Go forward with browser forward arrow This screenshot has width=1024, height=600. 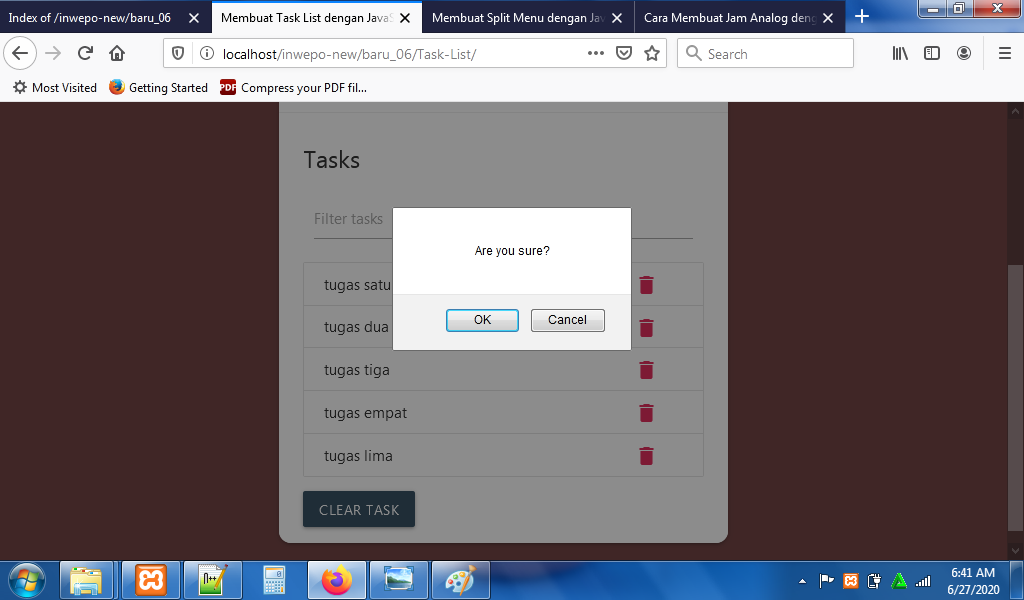click(53, 53)
